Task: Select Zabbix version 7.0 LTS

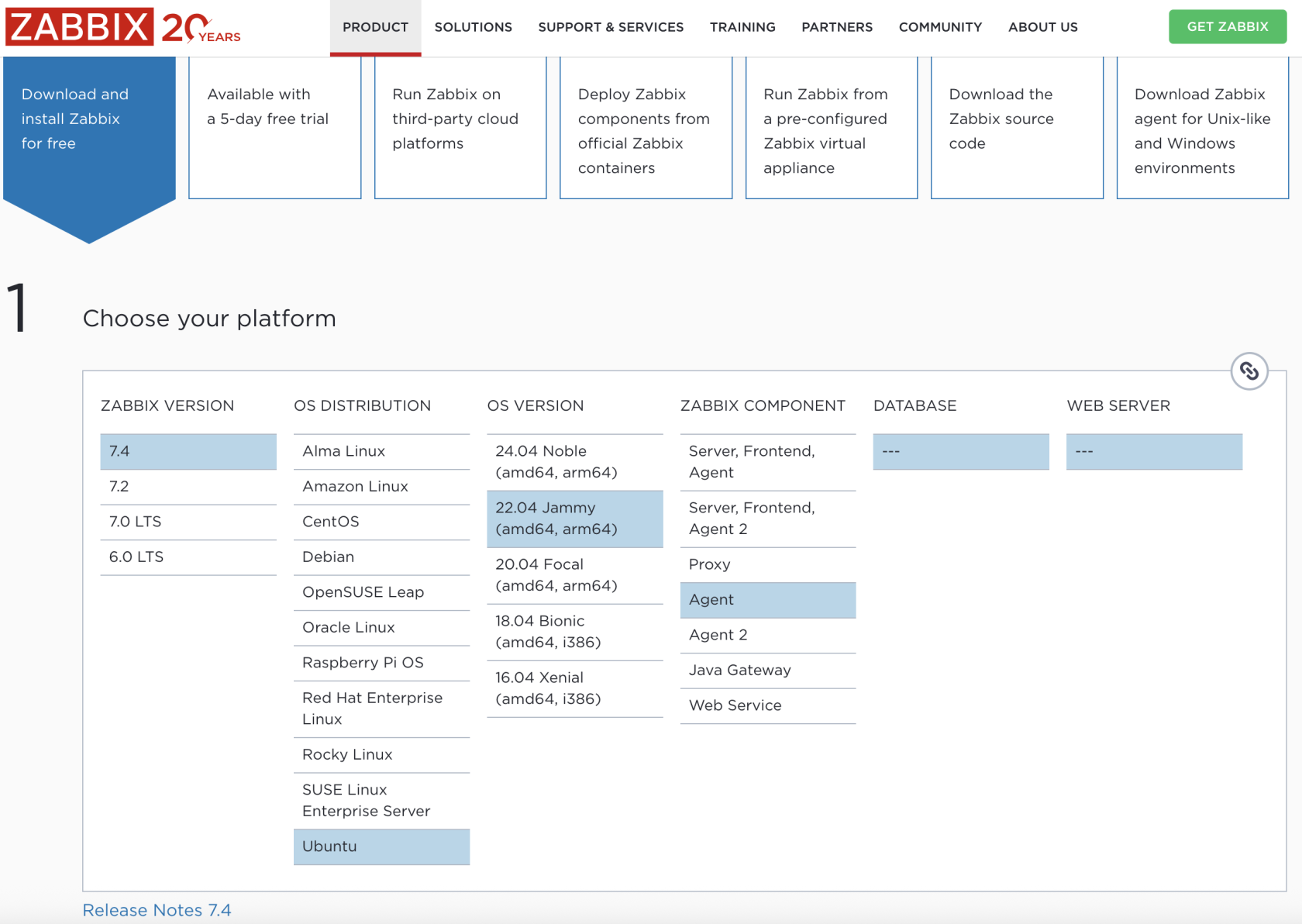Action: [x=188, y=522]
